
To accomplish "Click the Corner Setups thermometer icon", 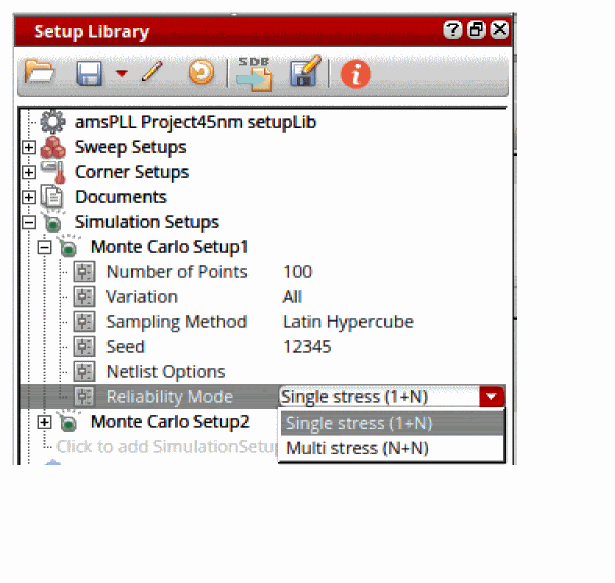I will tap(54, 172).
